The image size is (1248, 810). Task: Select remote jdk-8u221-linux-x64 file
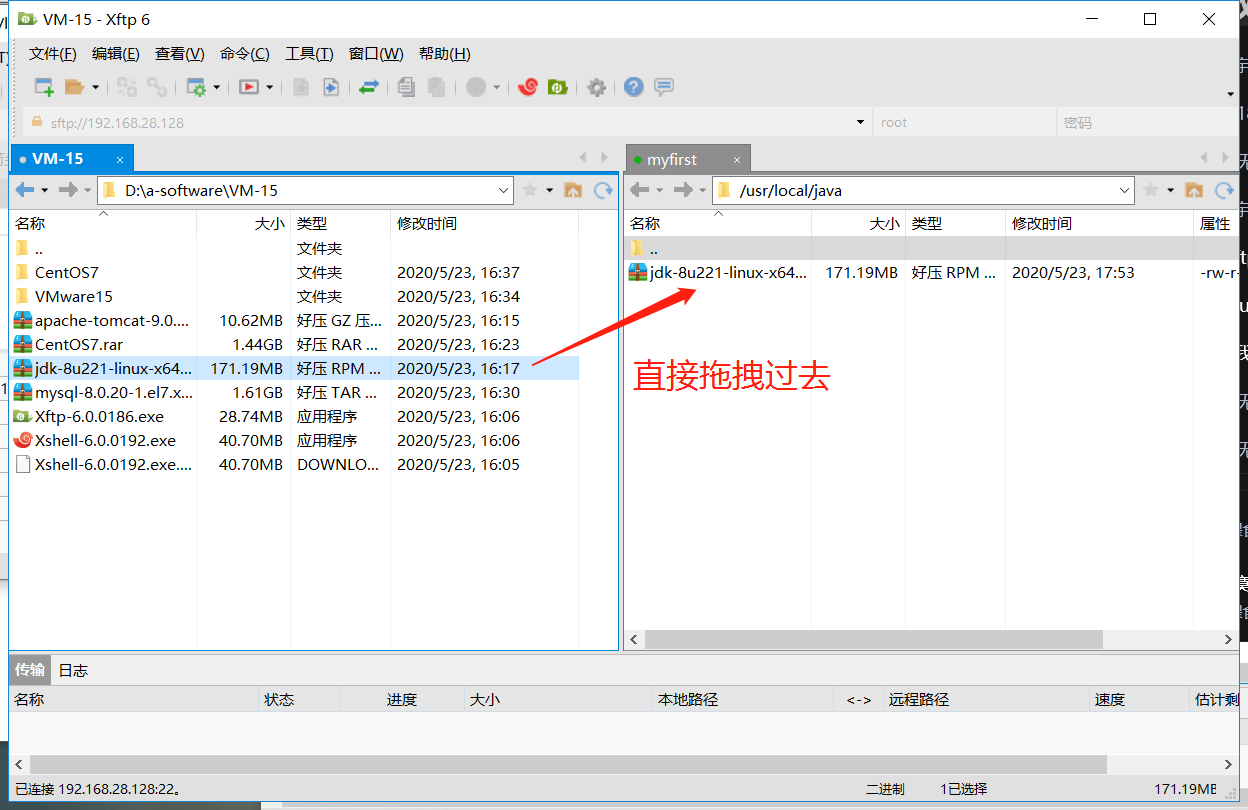coord(931,272)
